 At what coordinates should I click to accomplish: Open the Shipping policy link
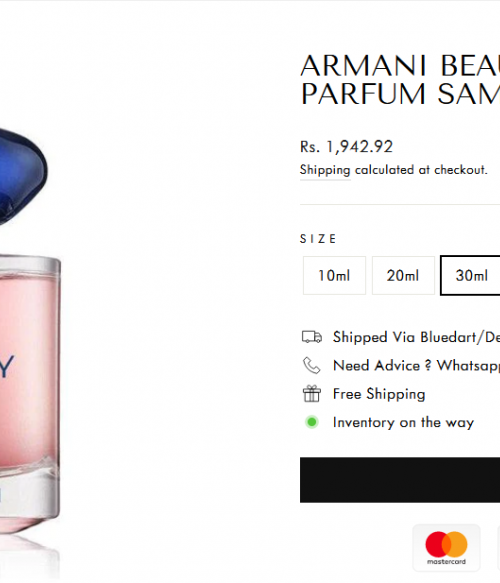325,170
